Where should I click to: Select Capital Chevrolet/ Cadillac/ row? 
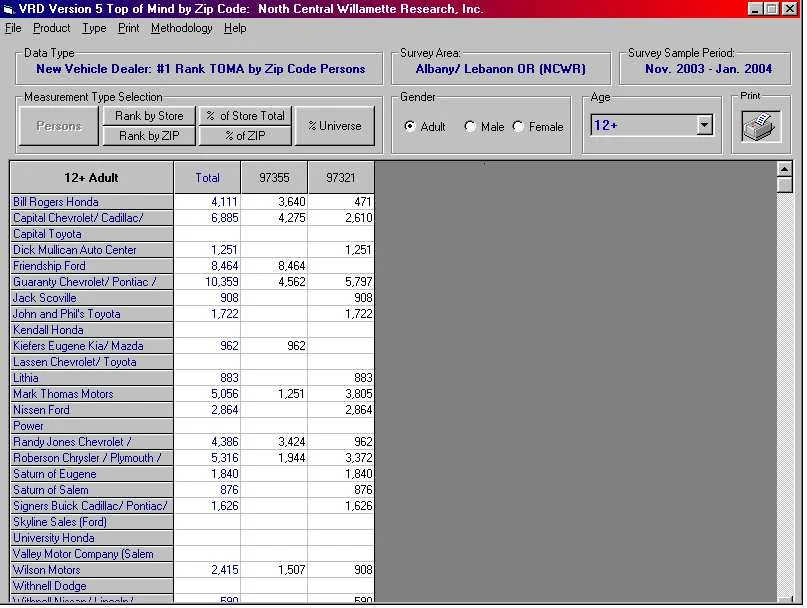click(x=92, y=218)
